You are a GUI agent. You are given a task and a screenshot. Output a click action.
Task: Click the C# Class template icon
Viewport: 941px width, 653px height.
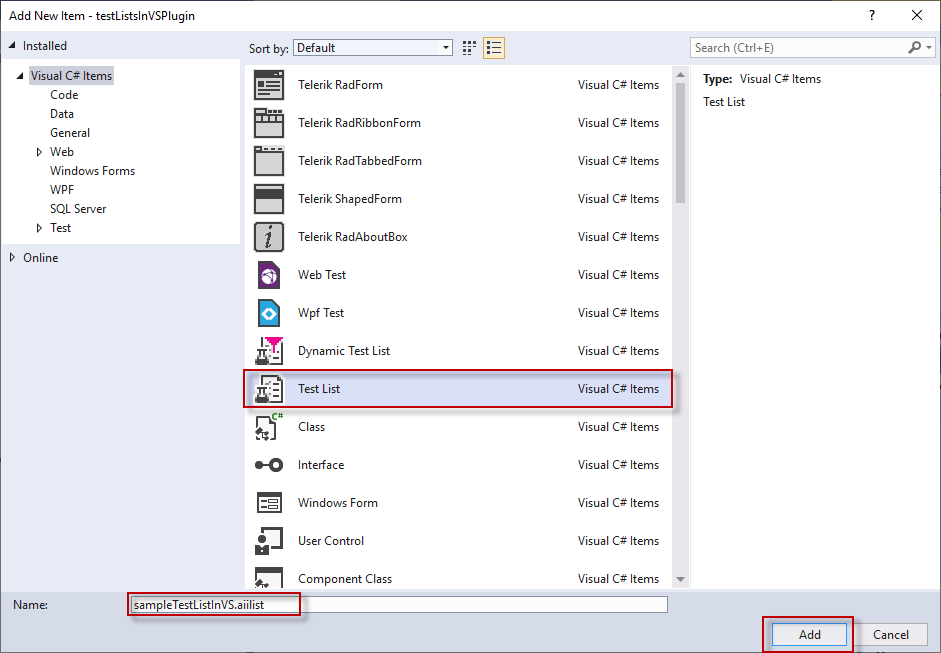[x=269, y=427]
